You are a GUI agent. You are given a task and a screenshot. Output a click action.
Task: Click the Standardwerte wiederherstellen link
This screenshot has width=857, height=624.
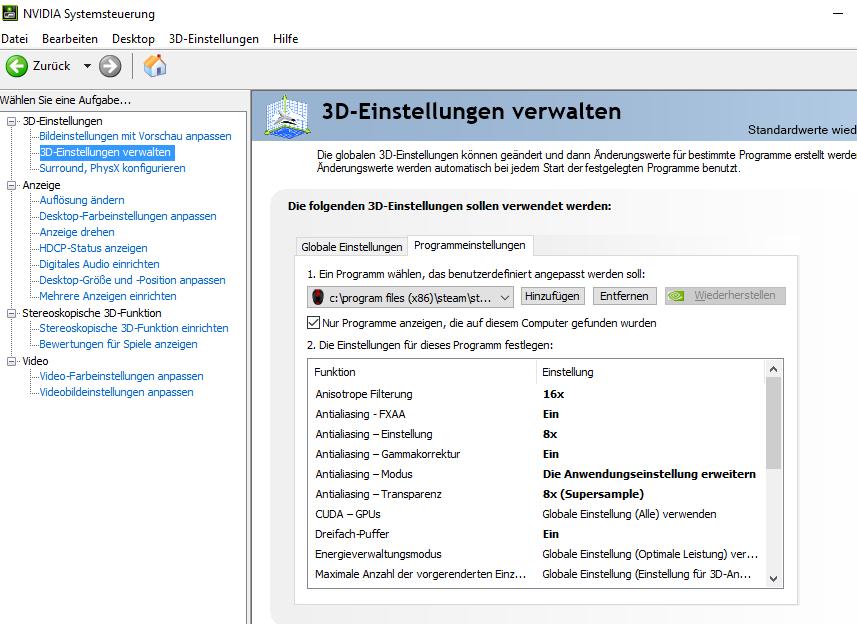tap(802, 130)
